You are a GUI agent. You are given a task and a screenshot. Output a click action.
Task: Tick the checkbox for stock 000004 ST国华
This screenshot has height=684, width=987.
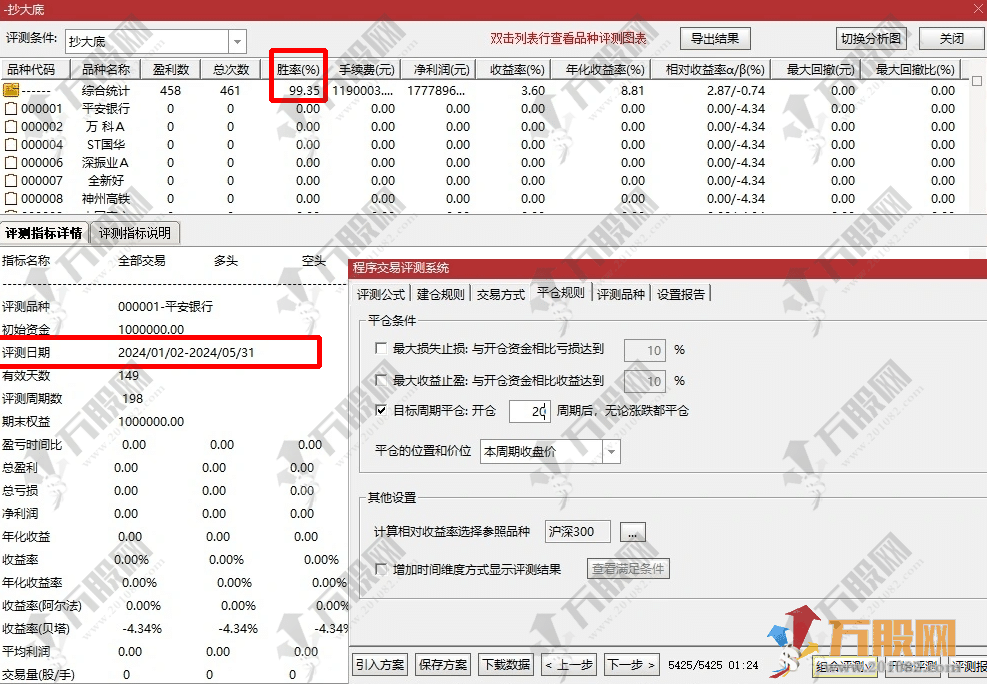[11, 145]
